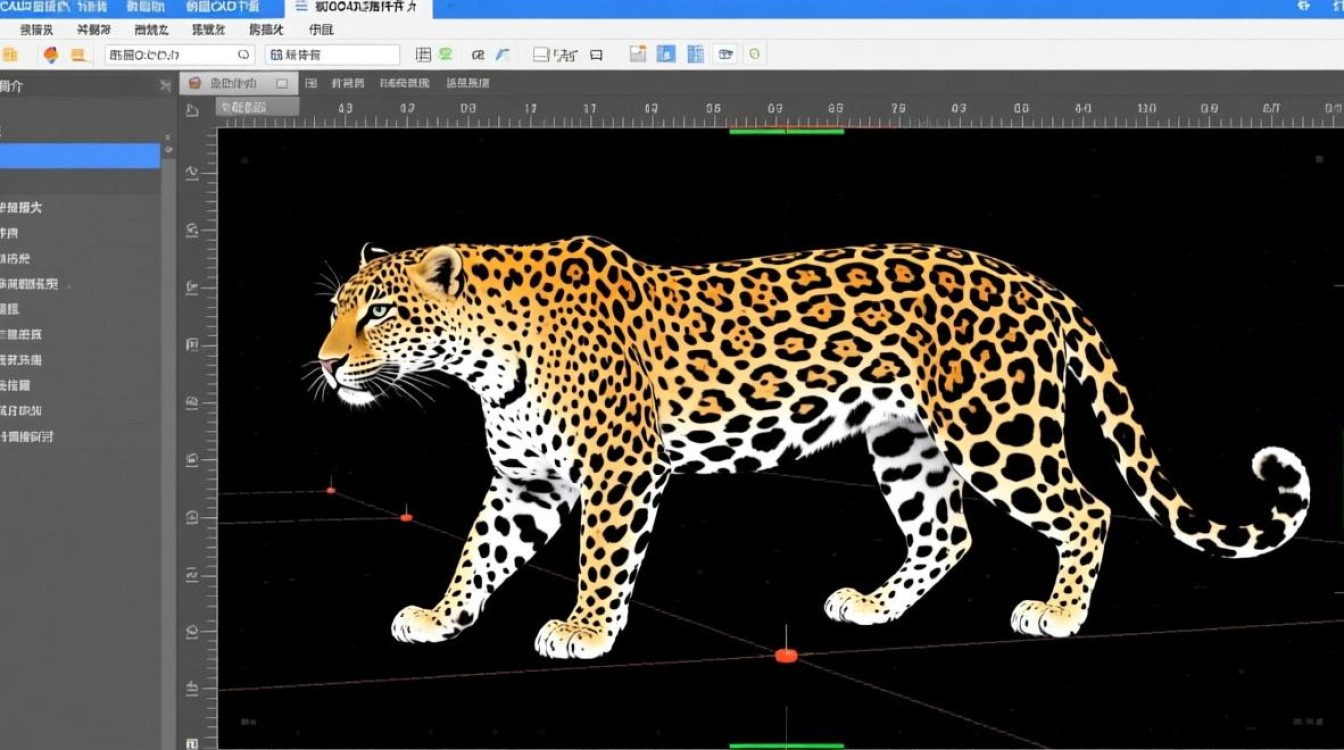Click the orange-blue round icon in the toolbar

(50, 55)
